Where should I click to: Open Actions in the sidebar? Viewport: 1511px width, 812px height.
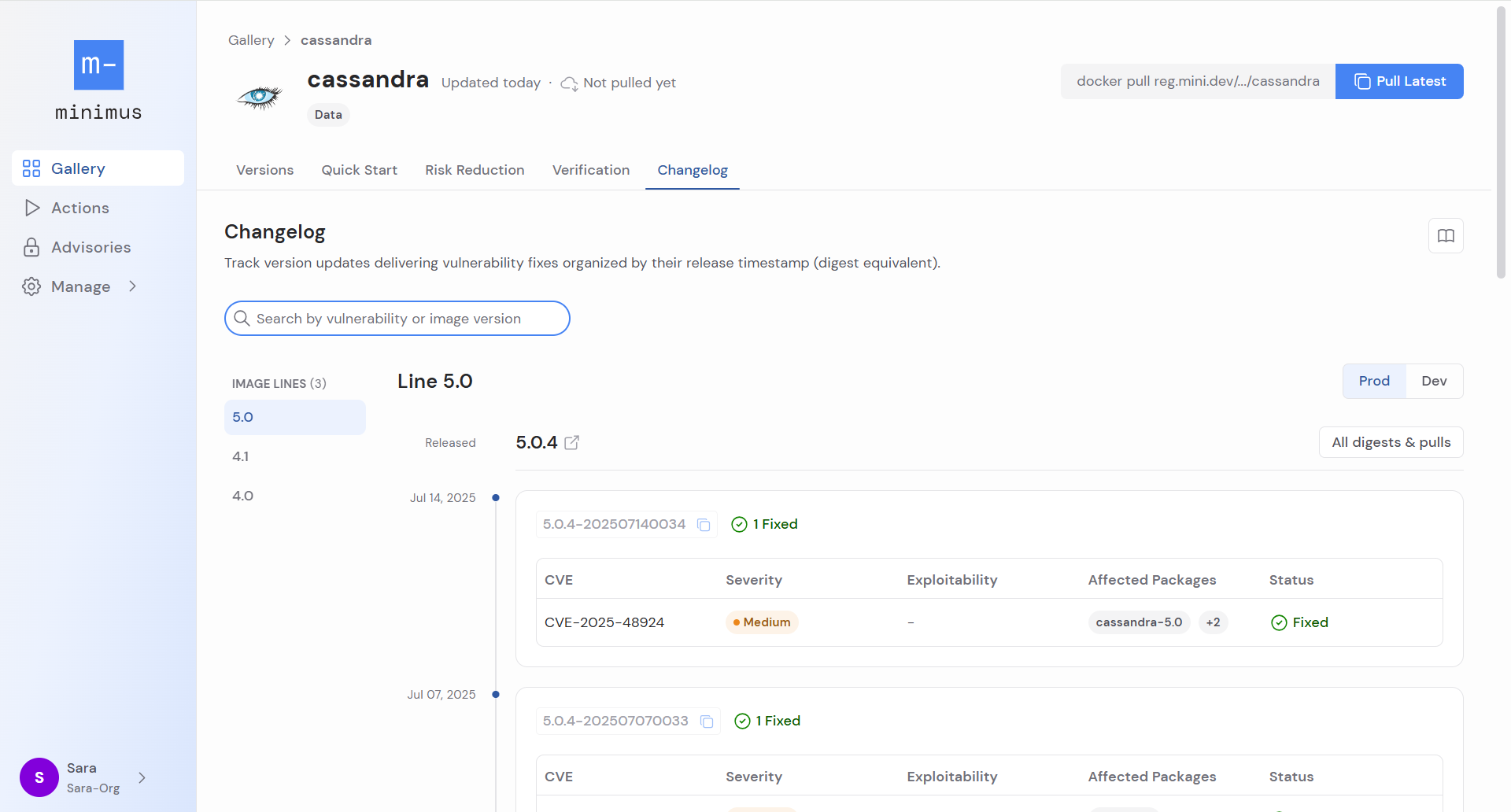pyautogui.click(x=98, y=208)
